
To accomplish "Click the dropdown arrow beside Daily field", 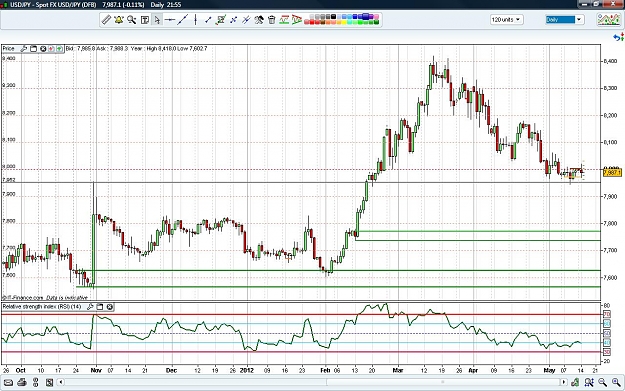I will click(x=579, y=20).
